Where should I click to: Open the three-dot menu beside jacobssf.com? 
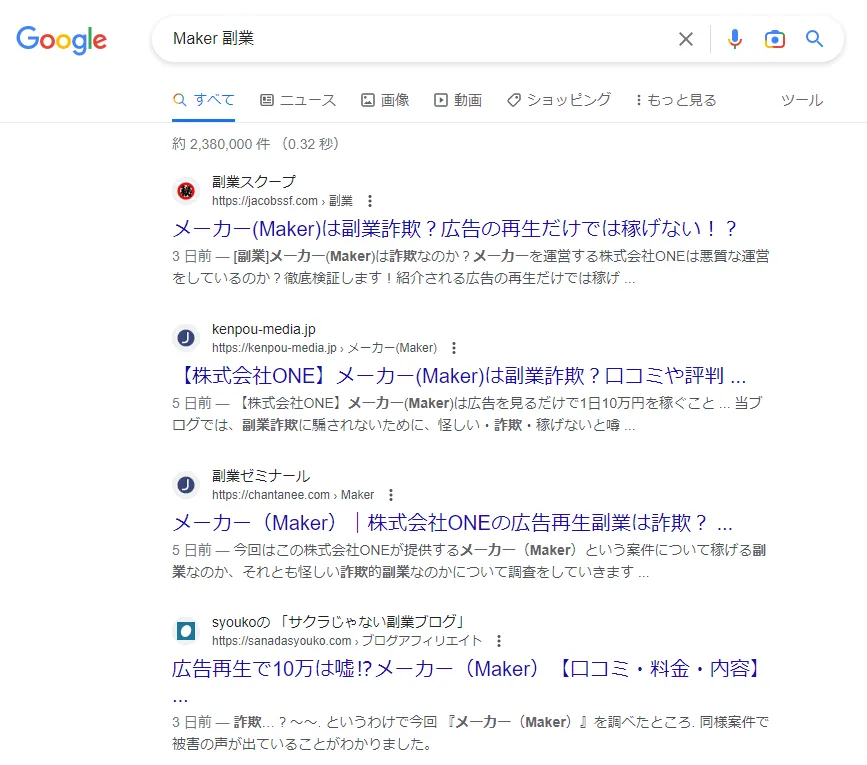click(x=370, y=201)
